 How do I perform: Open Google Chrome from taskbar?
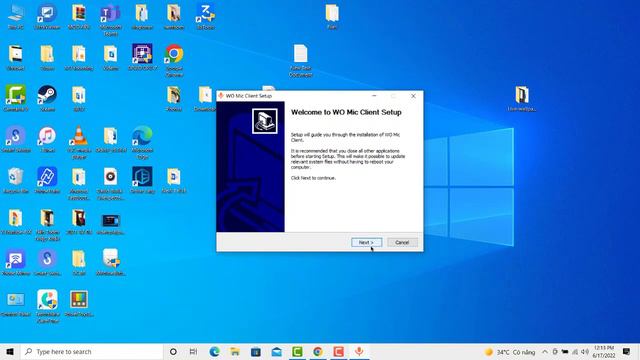(318, 351)
